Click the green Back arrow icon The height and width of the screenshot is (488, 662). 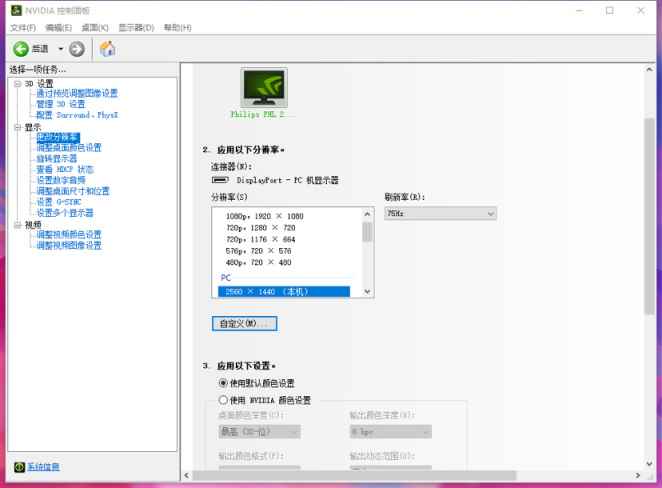[20, 49]
